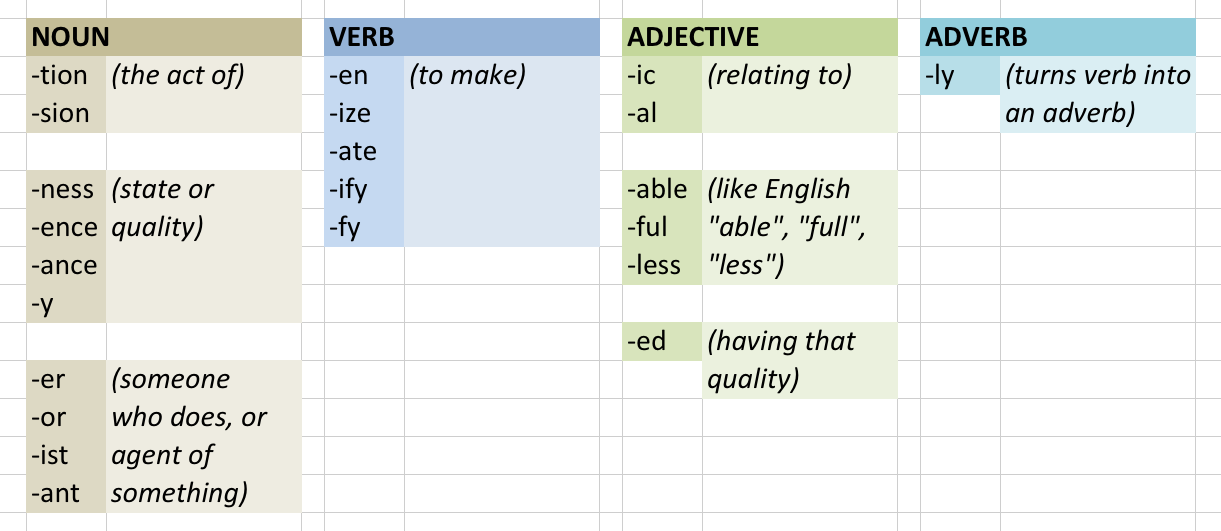The height and width of the screenshot is (531, 1221).
Task: Select the -ness suffix cell
Action: click(x=66, y=190)
